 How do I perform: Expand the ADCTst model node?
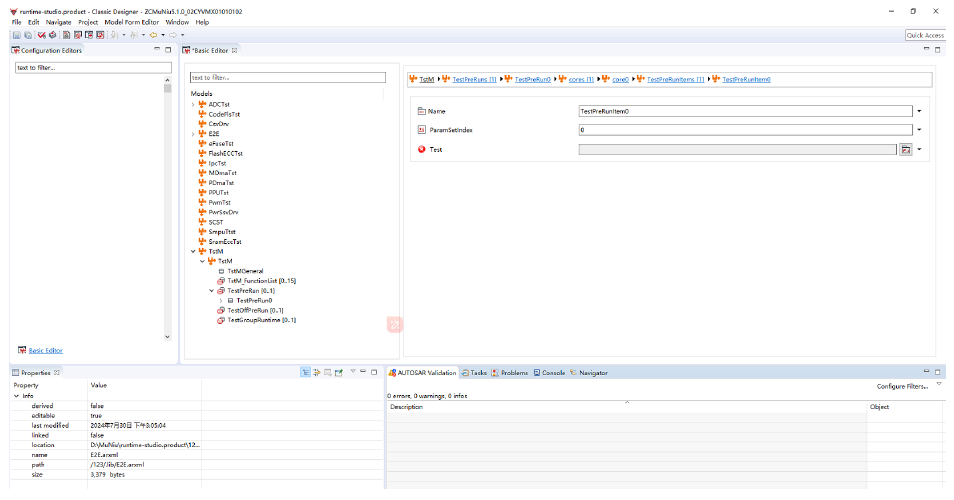pos(193,105)
